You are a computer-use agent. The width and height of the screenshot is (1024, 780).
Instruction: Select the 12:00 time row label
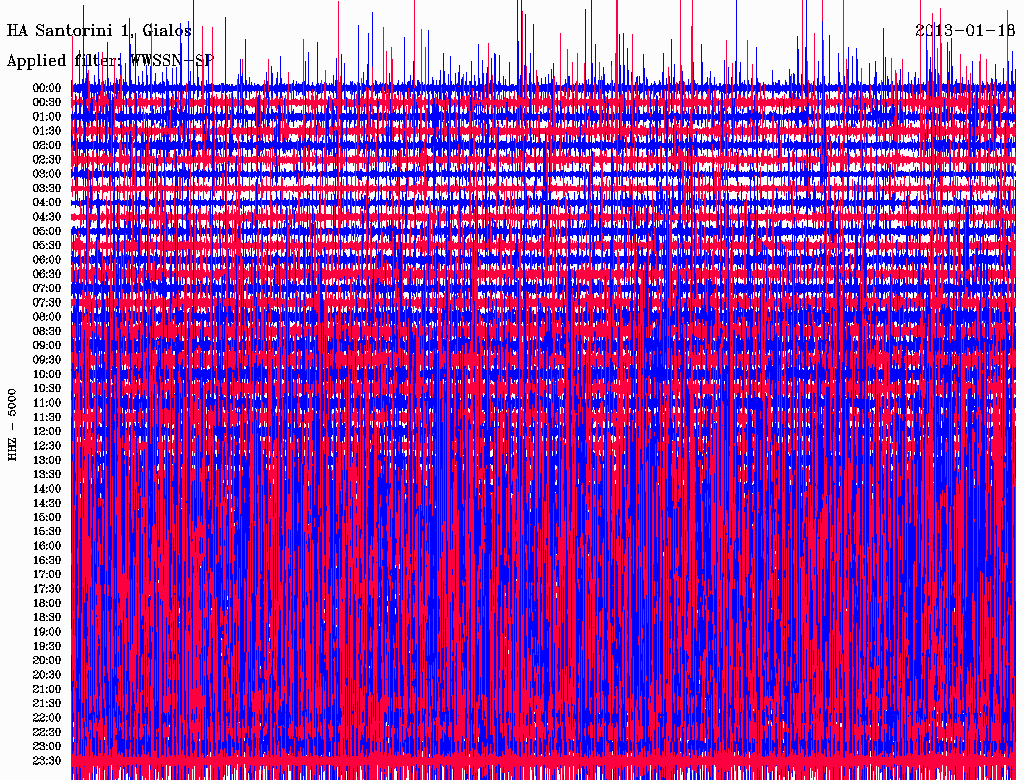[47, 432]
